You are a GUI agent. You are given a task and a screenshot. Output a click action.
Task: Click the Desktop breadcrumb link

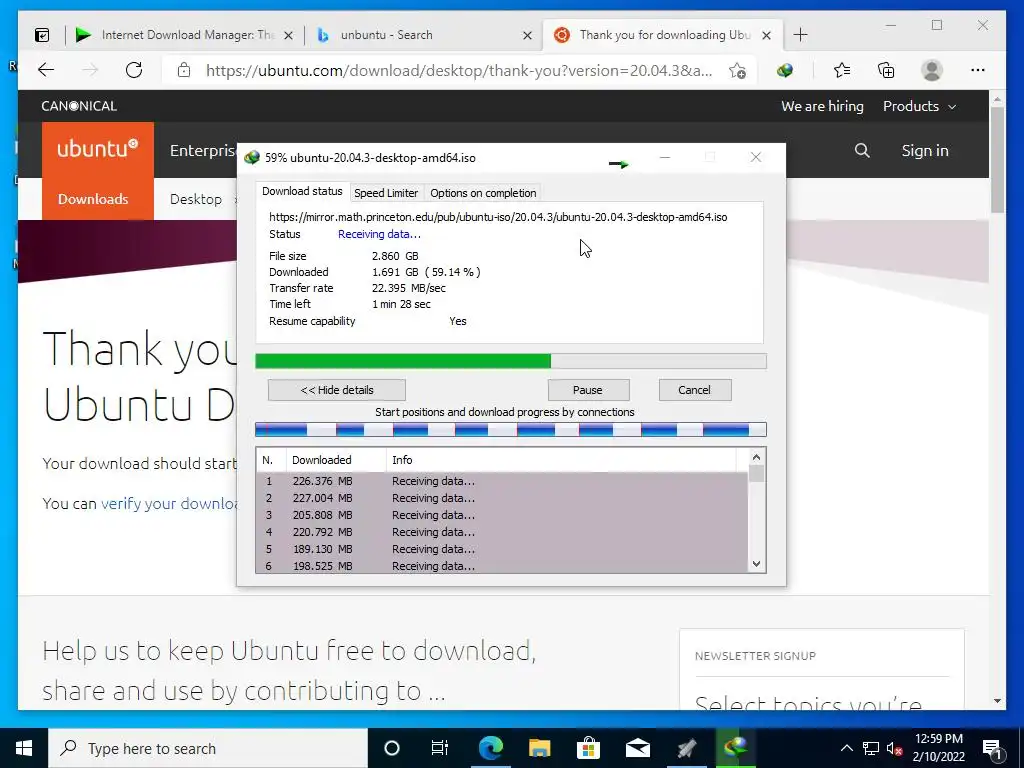point(196,199)
